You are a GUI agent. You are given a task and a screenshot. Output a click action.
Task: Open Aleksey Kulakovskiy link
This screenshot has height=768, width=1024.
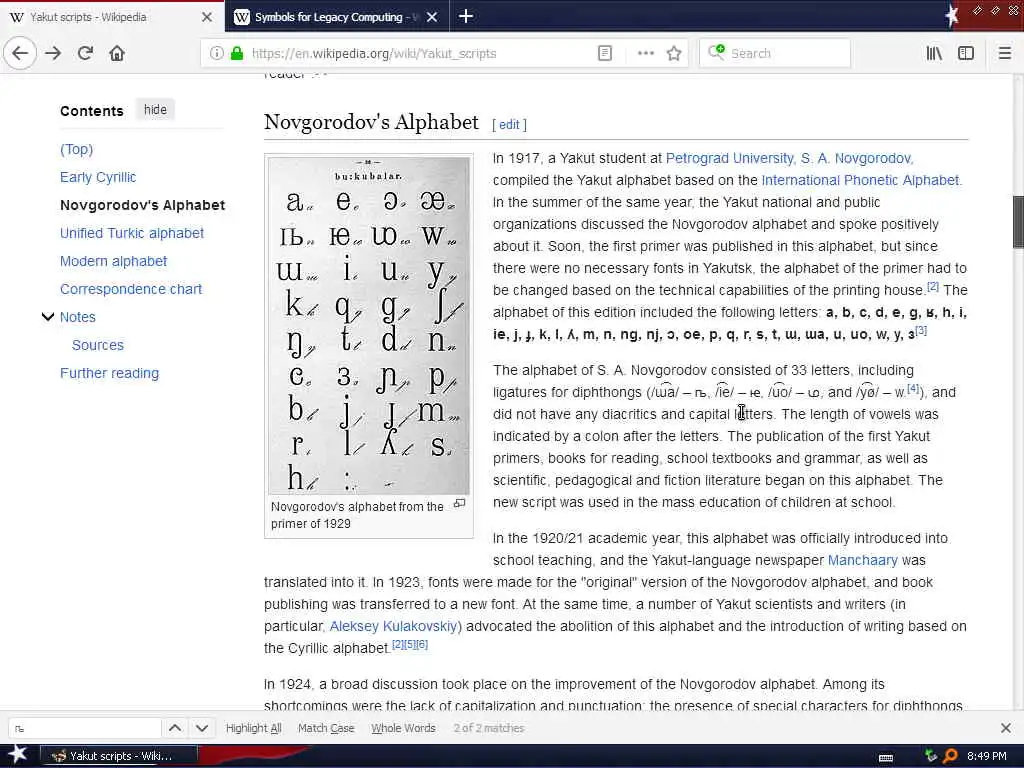click(x=393, y=626)
